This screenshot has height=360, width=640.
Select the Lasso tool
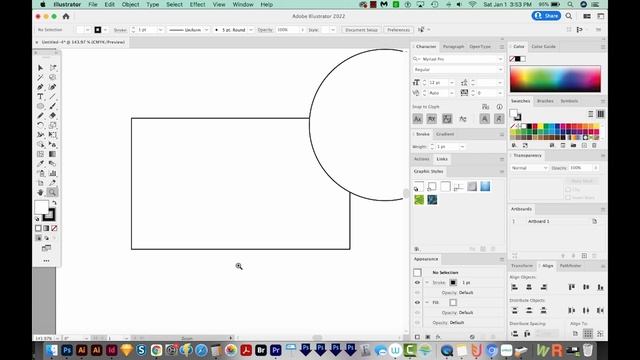click(x=53, y=77)
